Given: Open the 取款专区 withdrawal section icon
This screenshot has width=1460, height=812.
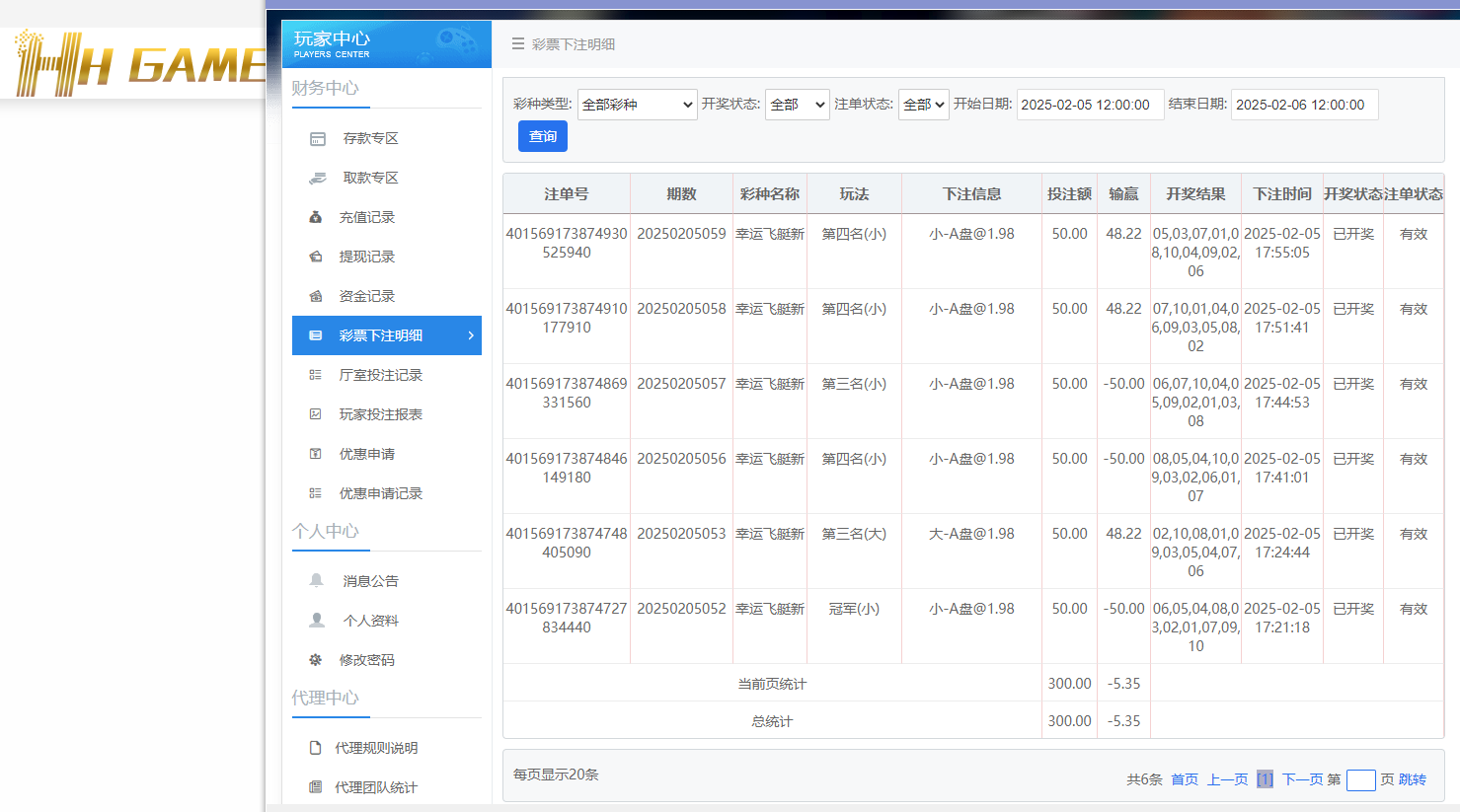Looking at the screenshot, I should (316, 178).
